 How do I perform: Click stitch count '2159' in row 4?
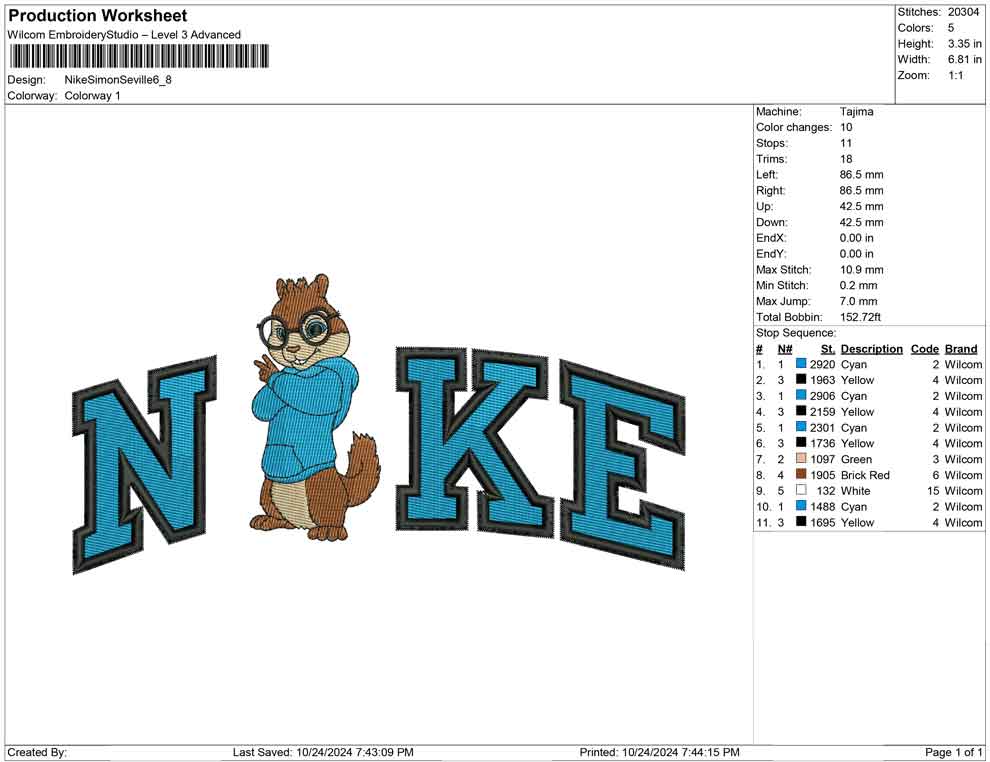click(823, 412)
